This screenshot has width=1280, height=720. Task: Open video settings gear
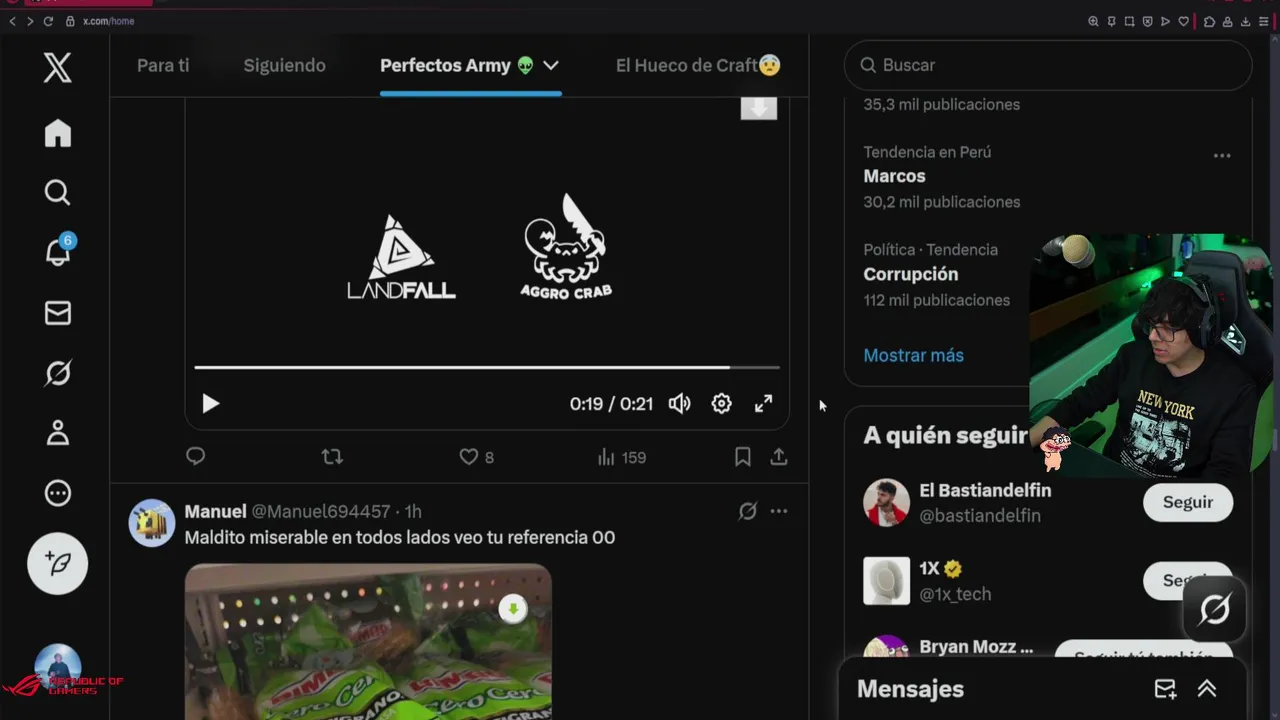click(721, 403)
